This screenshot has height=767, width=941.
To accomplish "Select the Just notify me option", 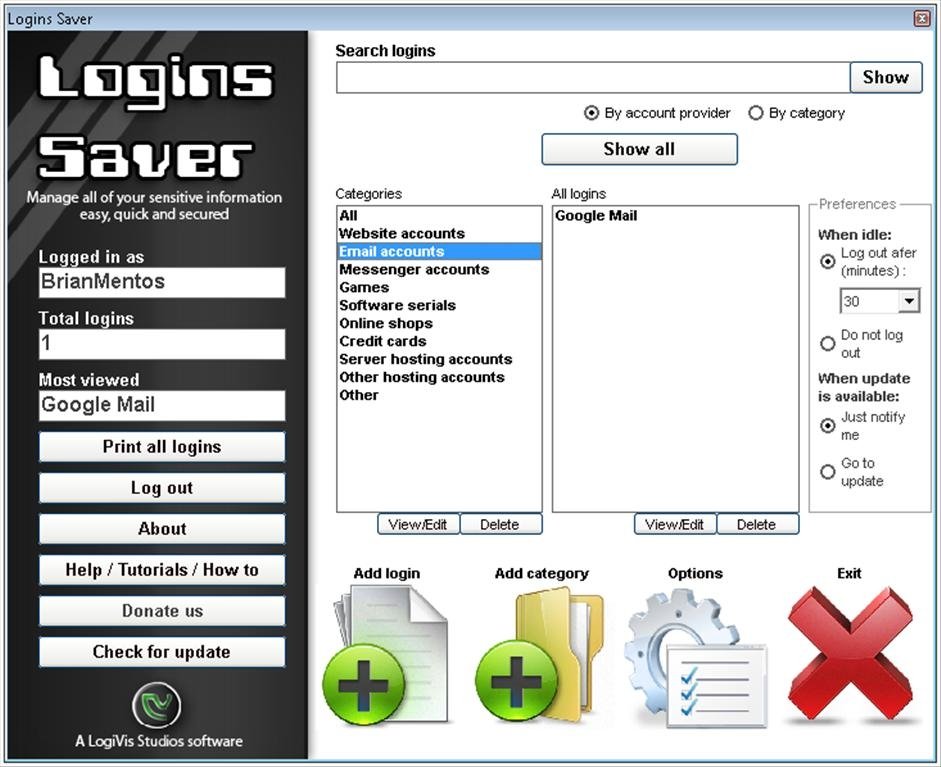I will (x=828, y=426).
